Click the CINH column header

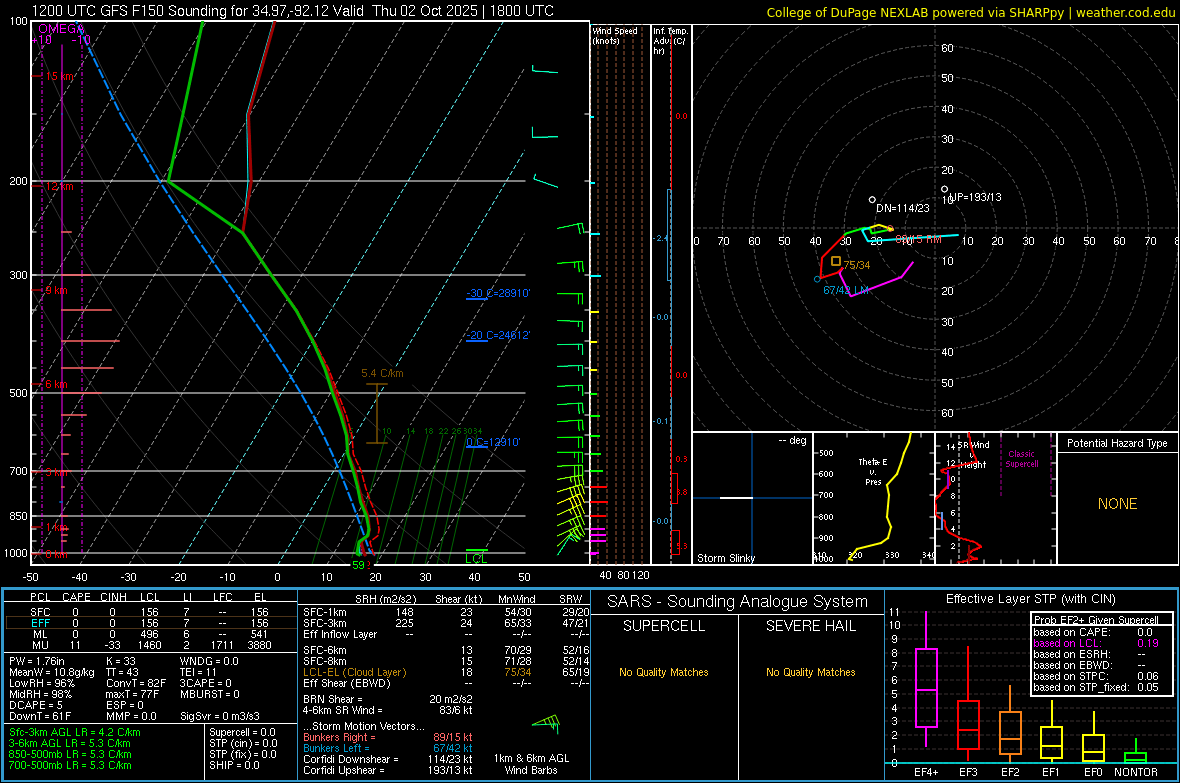(113, 597)
